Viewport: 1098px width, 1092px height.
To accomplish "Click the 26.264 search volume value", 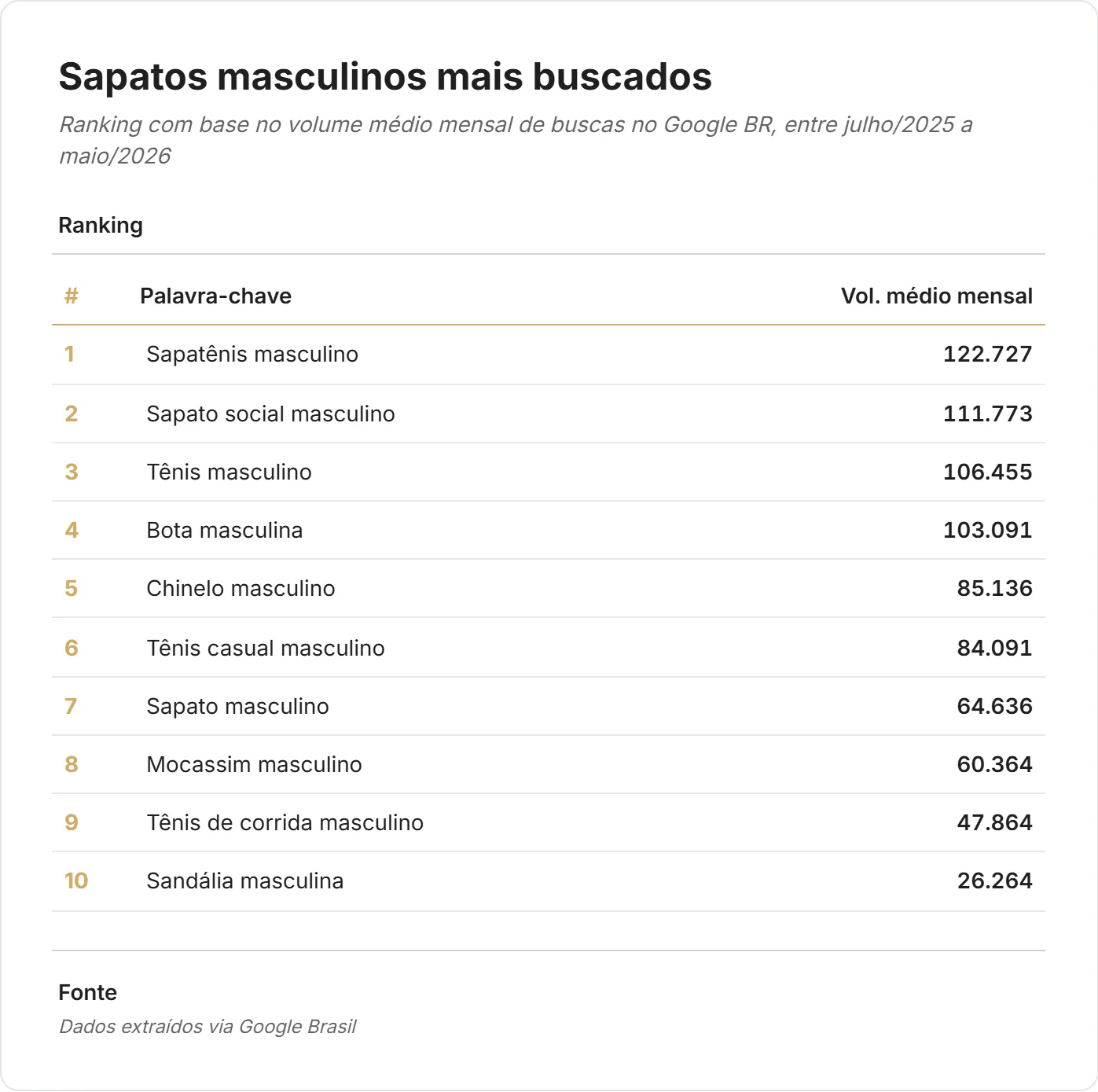I will pos(995,881).
